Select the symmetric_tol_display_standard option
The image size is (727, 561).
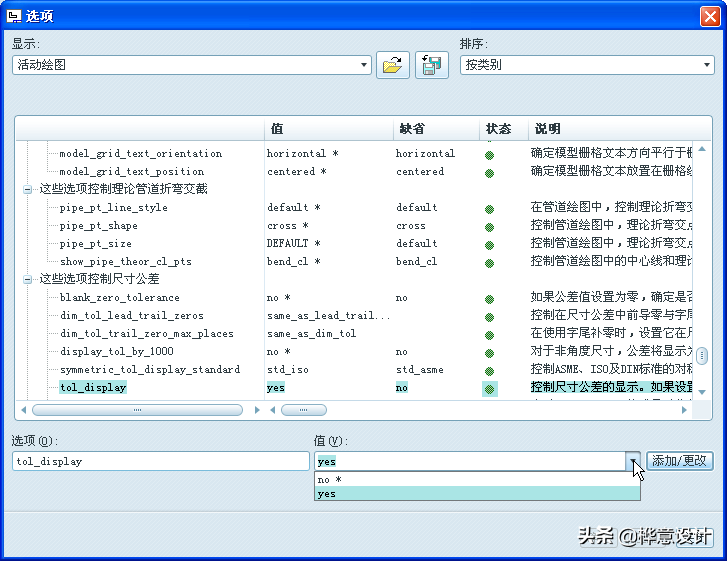[x=150, y=370]
